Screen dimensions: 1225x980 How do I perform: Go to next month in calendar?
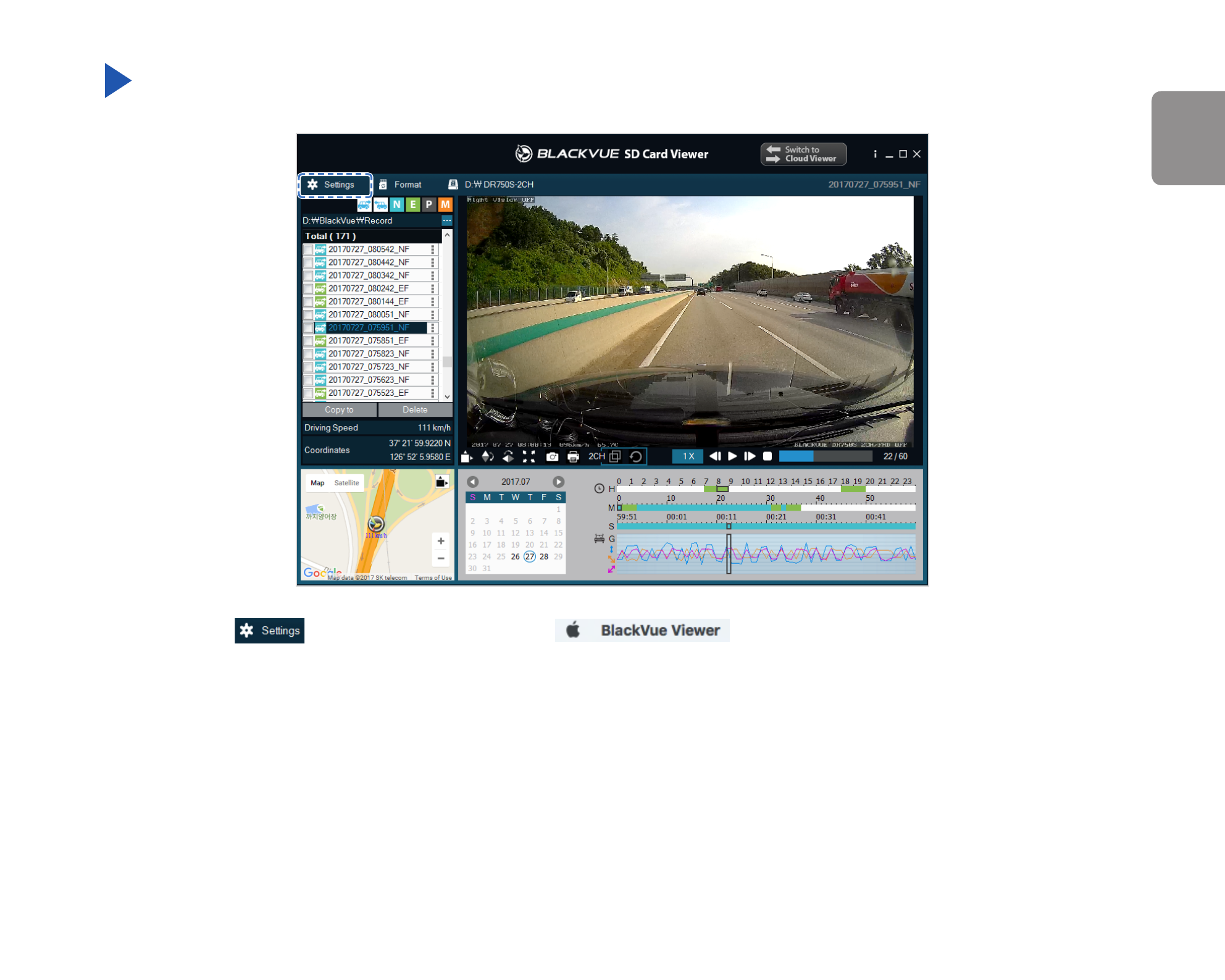click(558, 482)
